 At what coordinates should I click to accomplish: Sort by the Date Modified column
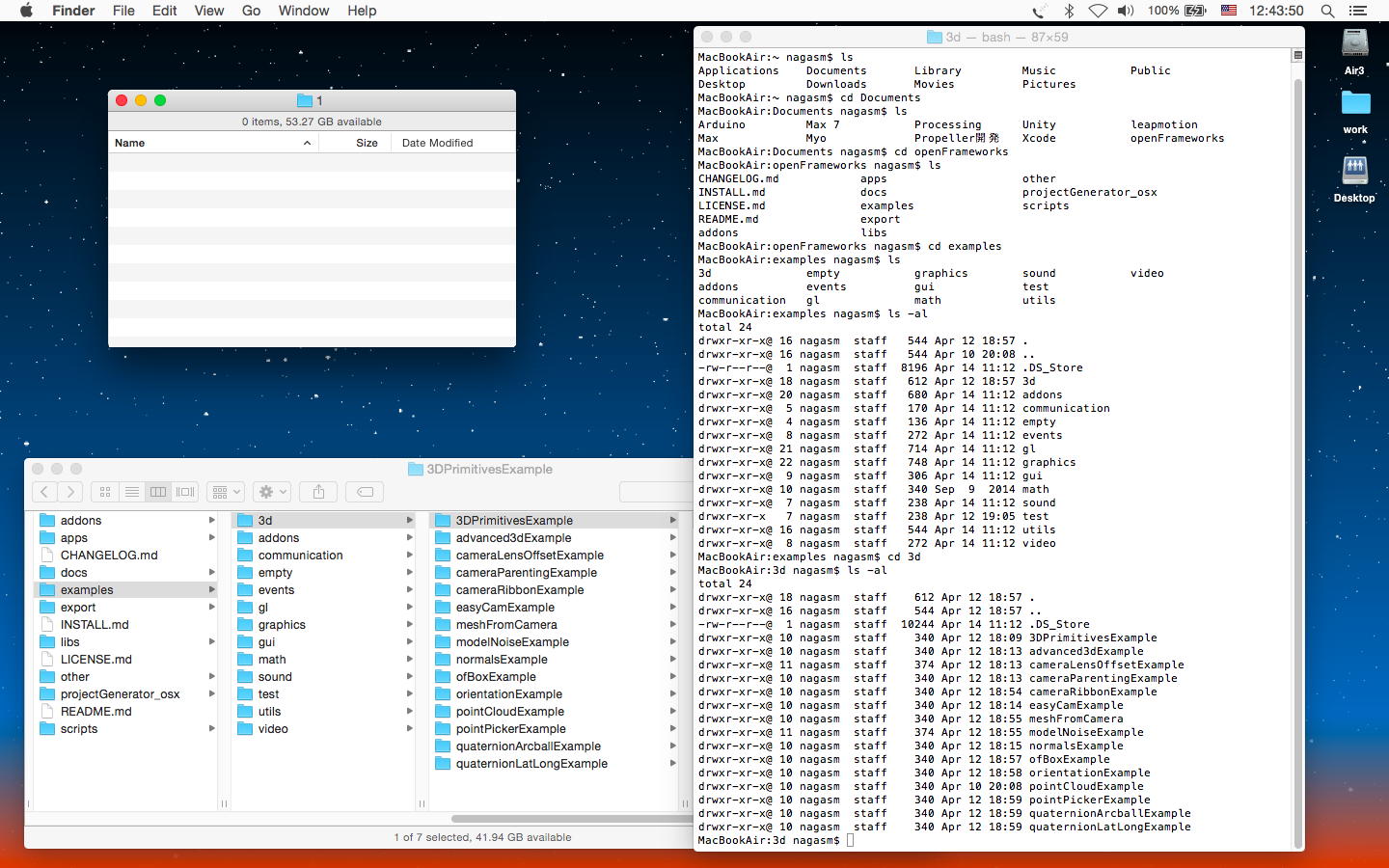(437, 143)
